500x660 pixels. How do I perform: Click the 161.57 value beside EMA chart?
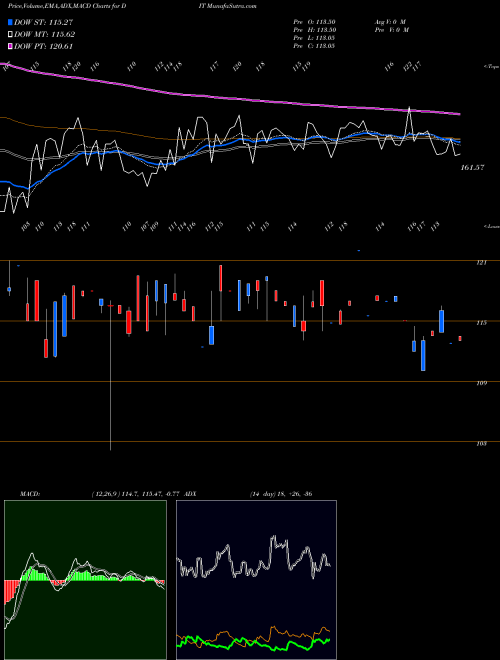pos(473,168)
